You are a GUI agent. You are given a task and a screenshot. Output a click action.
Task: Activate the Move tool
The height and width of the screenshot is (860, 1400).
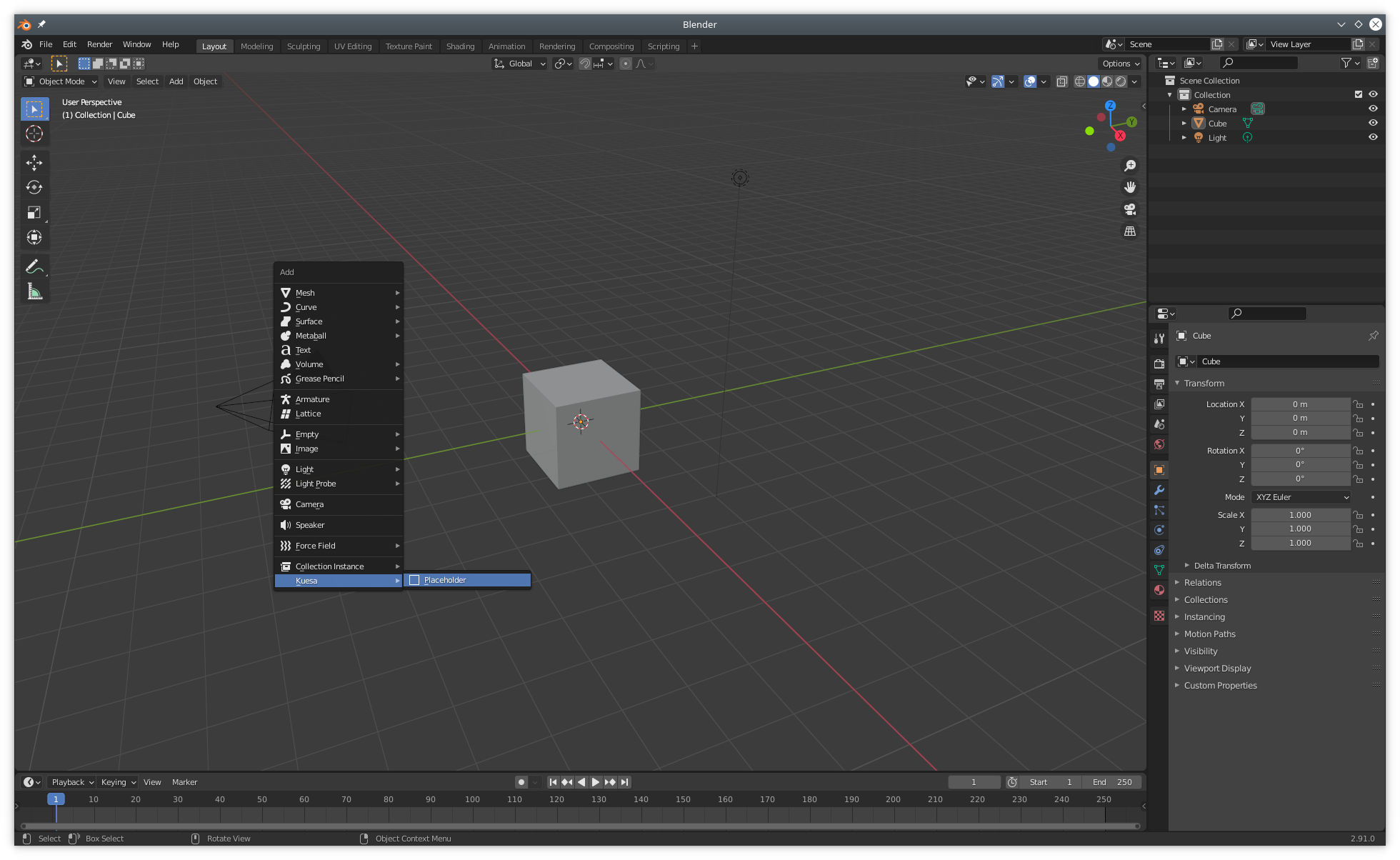coord(34,163)
